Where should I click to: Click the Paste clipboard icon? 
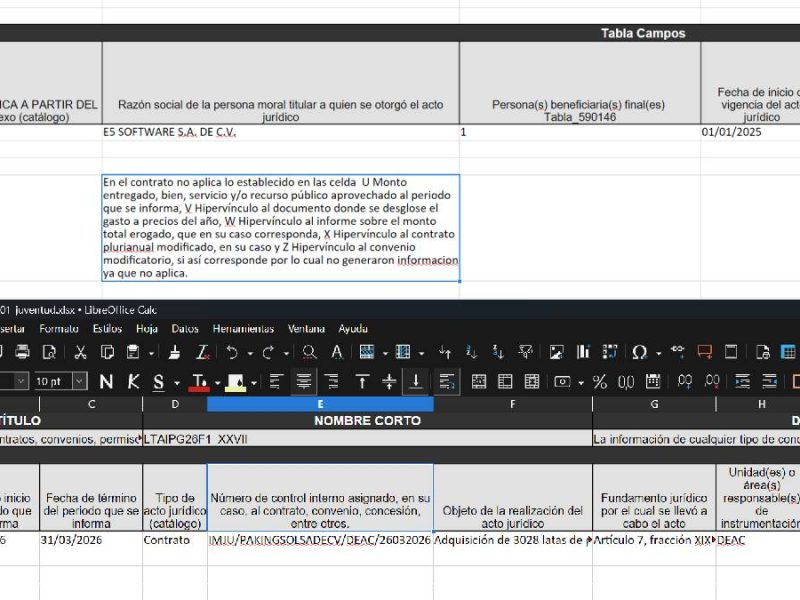[x=133, y=352]
